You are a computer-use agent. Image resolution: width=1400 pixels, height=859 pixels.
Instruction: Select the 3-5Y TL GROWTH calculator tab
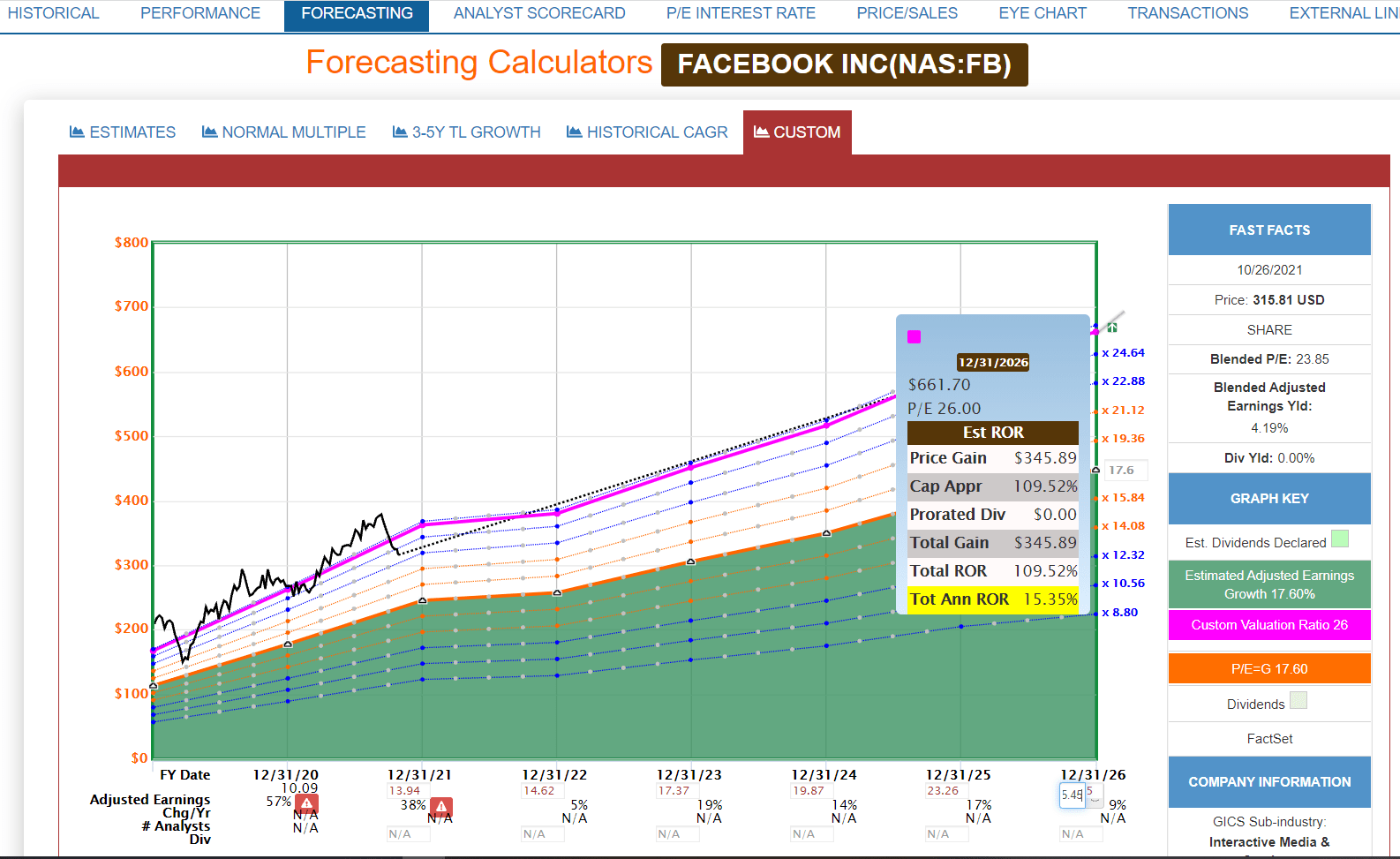(x=466, y=132)
